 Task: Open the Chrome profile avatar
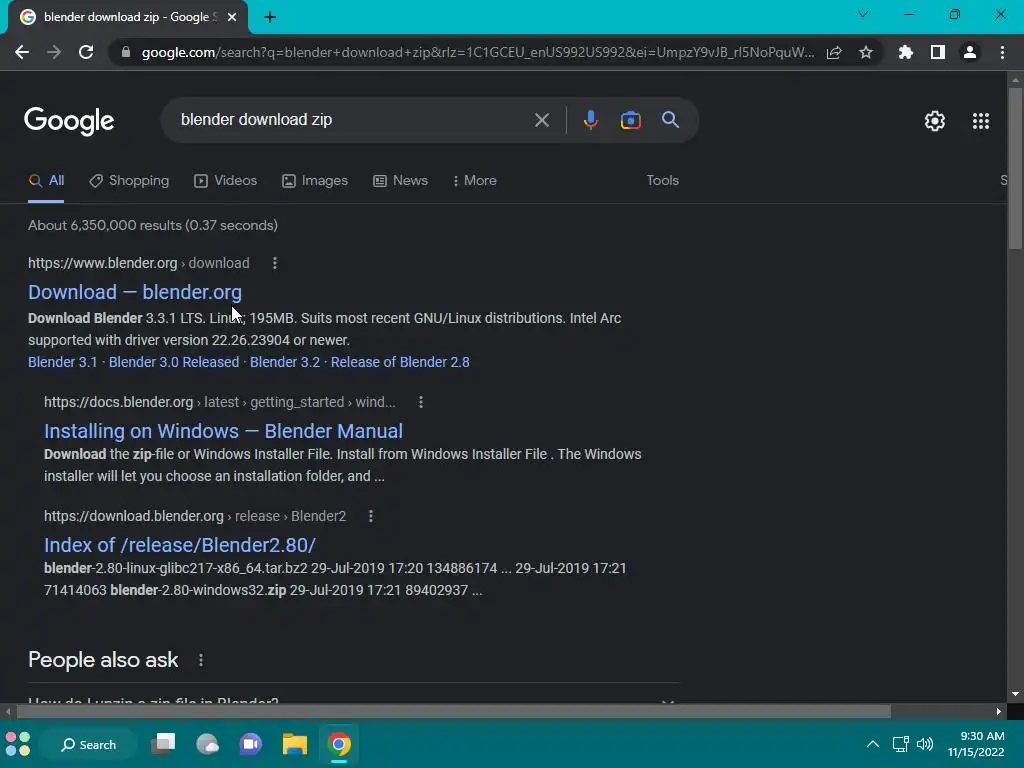click(x=970, y=52)
